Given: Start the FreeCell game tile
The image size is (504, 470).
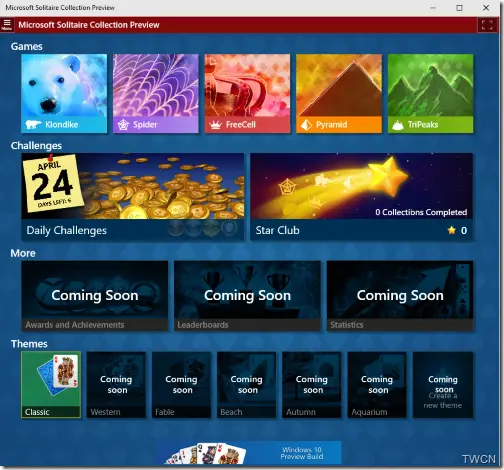Looking at the screenshot, I should [247, 94].
